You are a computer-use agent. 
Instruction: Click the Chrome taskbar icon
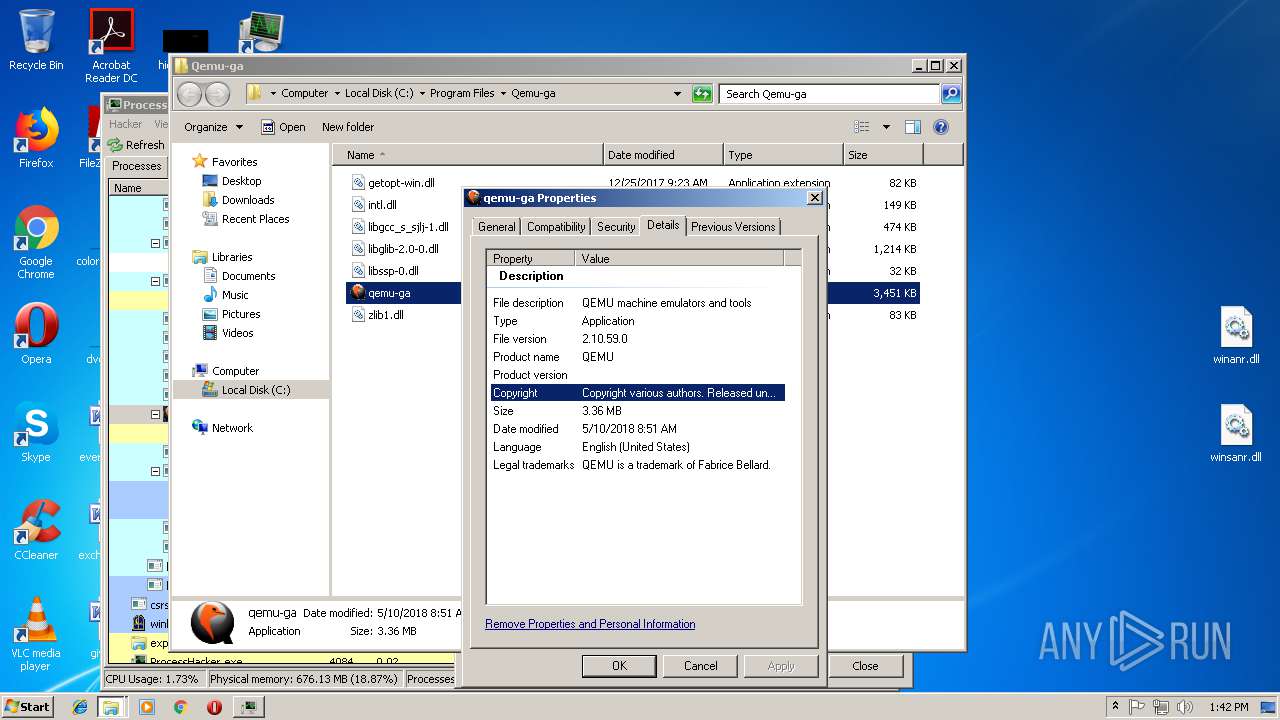[180, 707]
